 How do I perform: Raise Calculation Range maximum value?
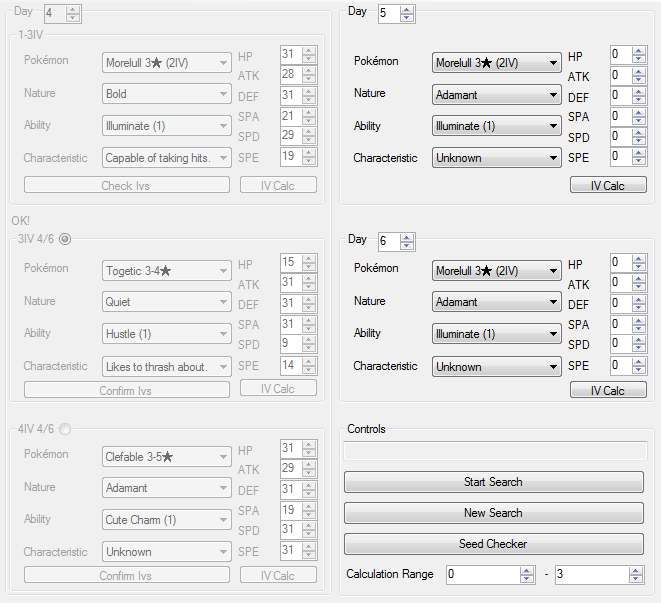coord(635,570)
